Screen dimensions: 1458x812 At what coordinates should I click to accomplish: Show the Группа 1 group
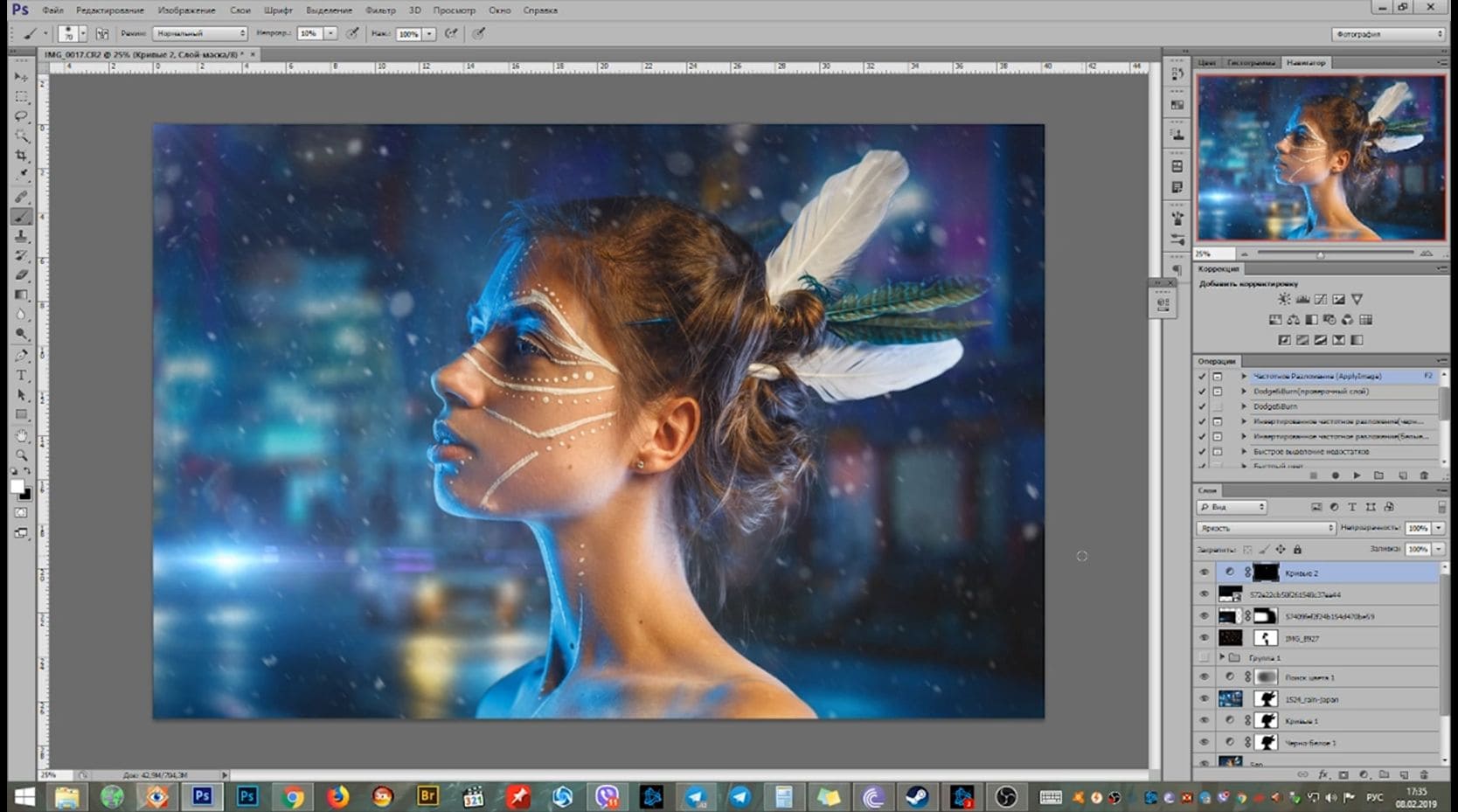[1205, 657]
